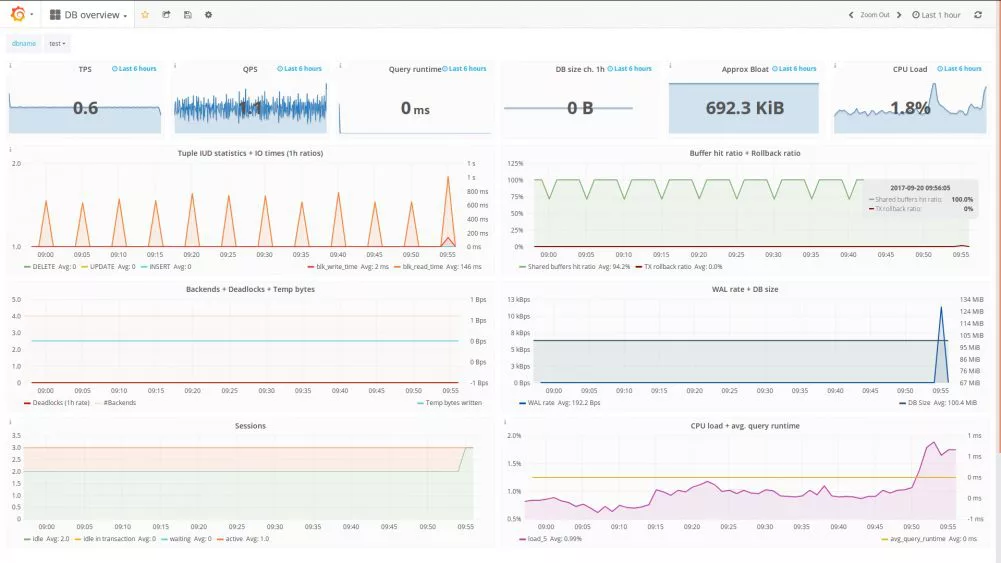
Task: Open the Grafana logo main menu
Action: coord(18,14)
